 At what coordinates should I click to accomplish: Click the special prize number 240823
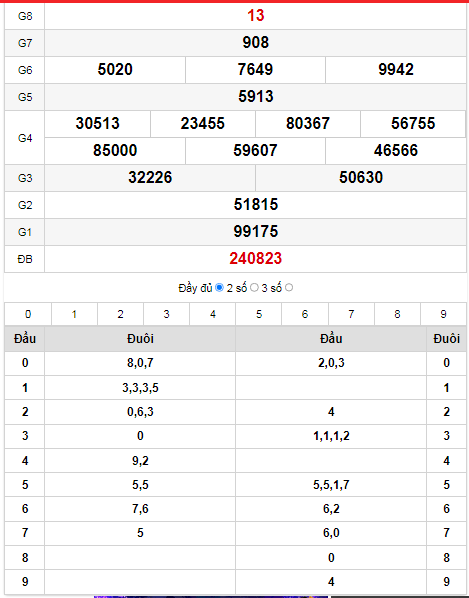pyautogui.click(x=255, y=259)
